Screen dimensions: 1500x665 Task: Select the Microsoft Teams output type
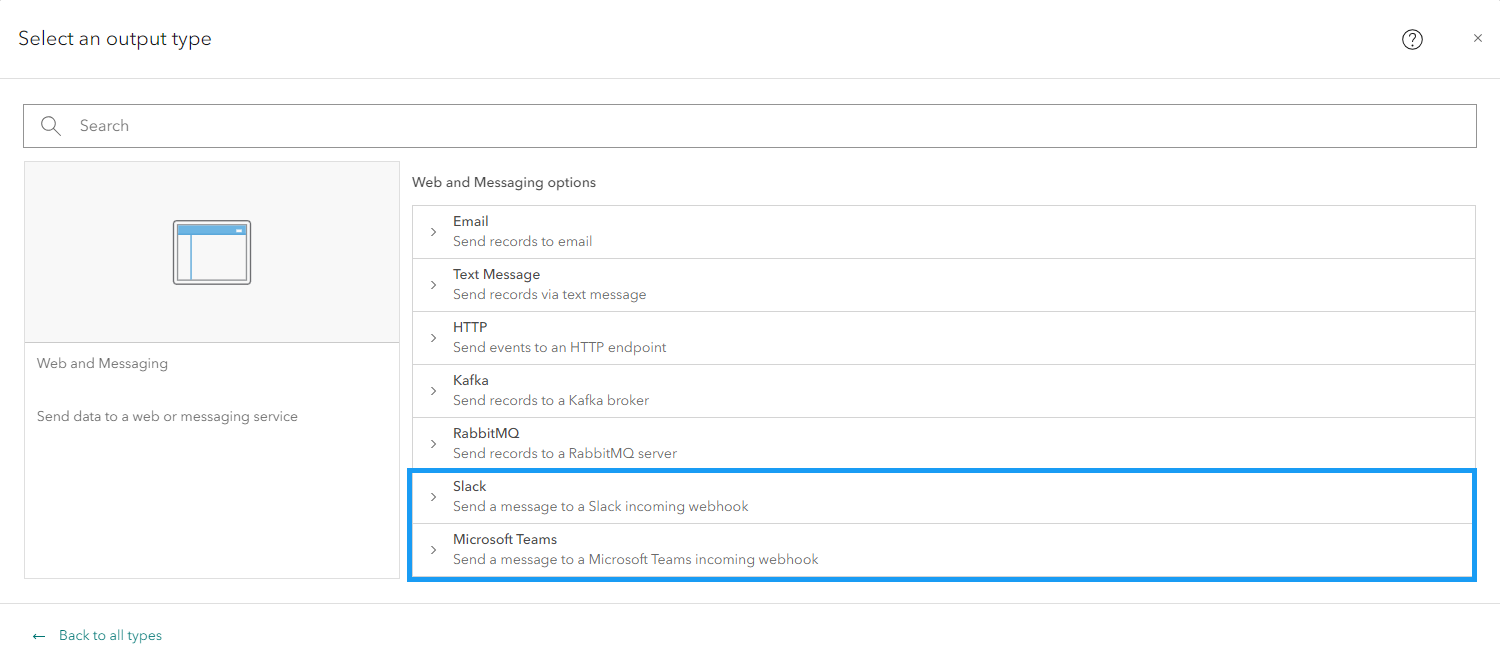coord(635,549)
